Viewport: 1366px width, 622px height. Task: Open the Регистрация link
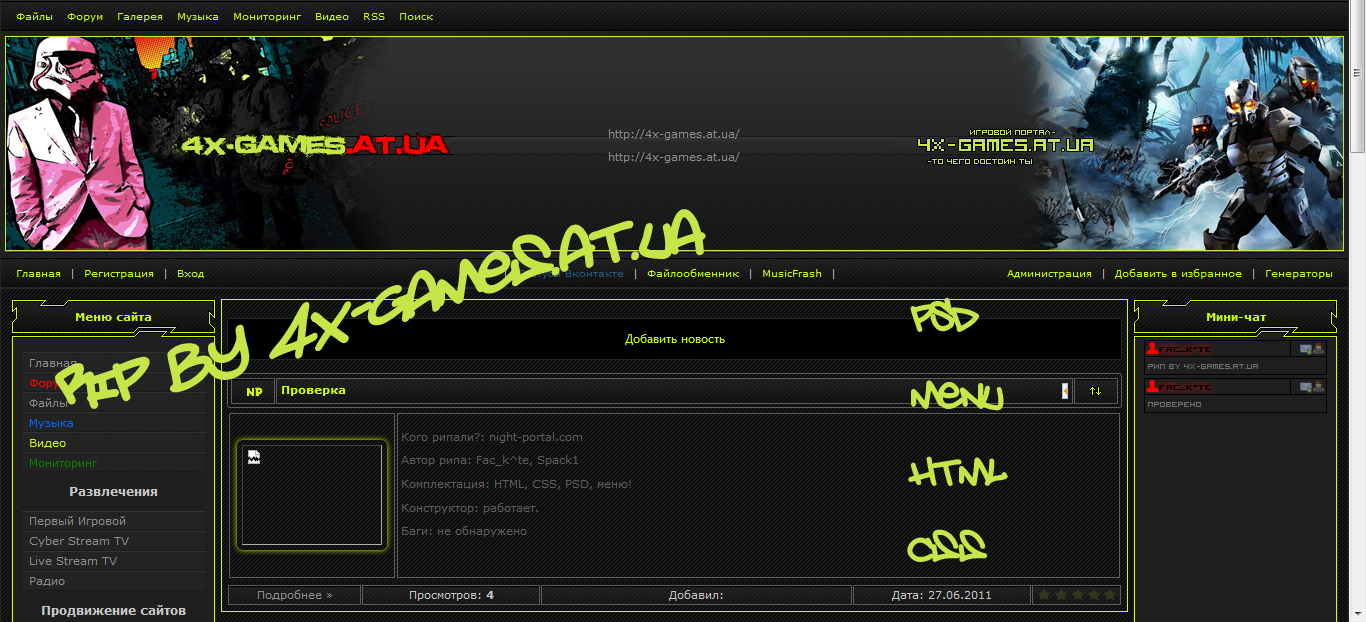(x=119, y=274)
